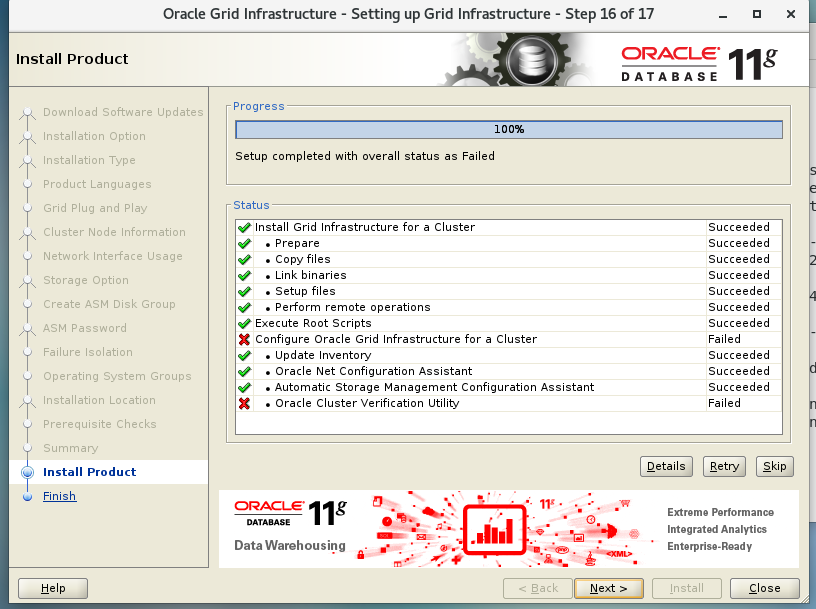
Task: Click Prerequisite Checks step in sidebar
Action: 99,424
